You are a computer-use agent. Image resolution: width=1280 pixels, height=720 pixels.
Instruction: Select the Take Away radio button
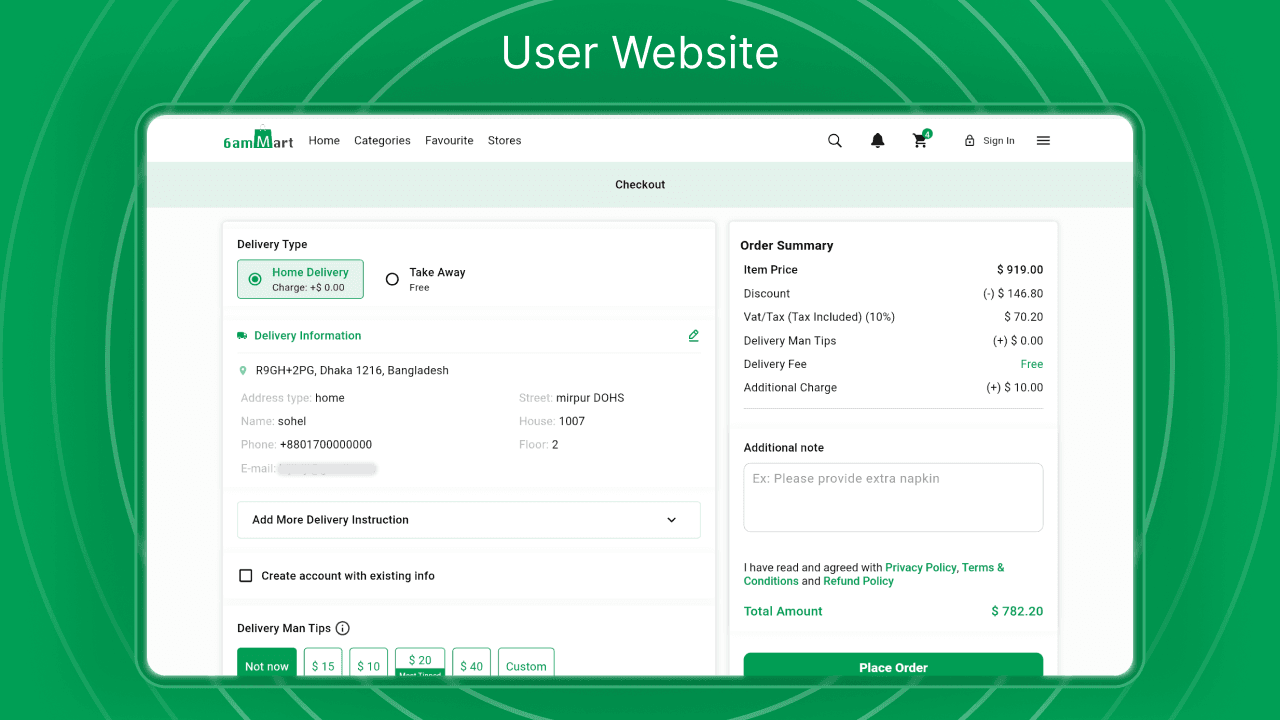click(392, 279)
